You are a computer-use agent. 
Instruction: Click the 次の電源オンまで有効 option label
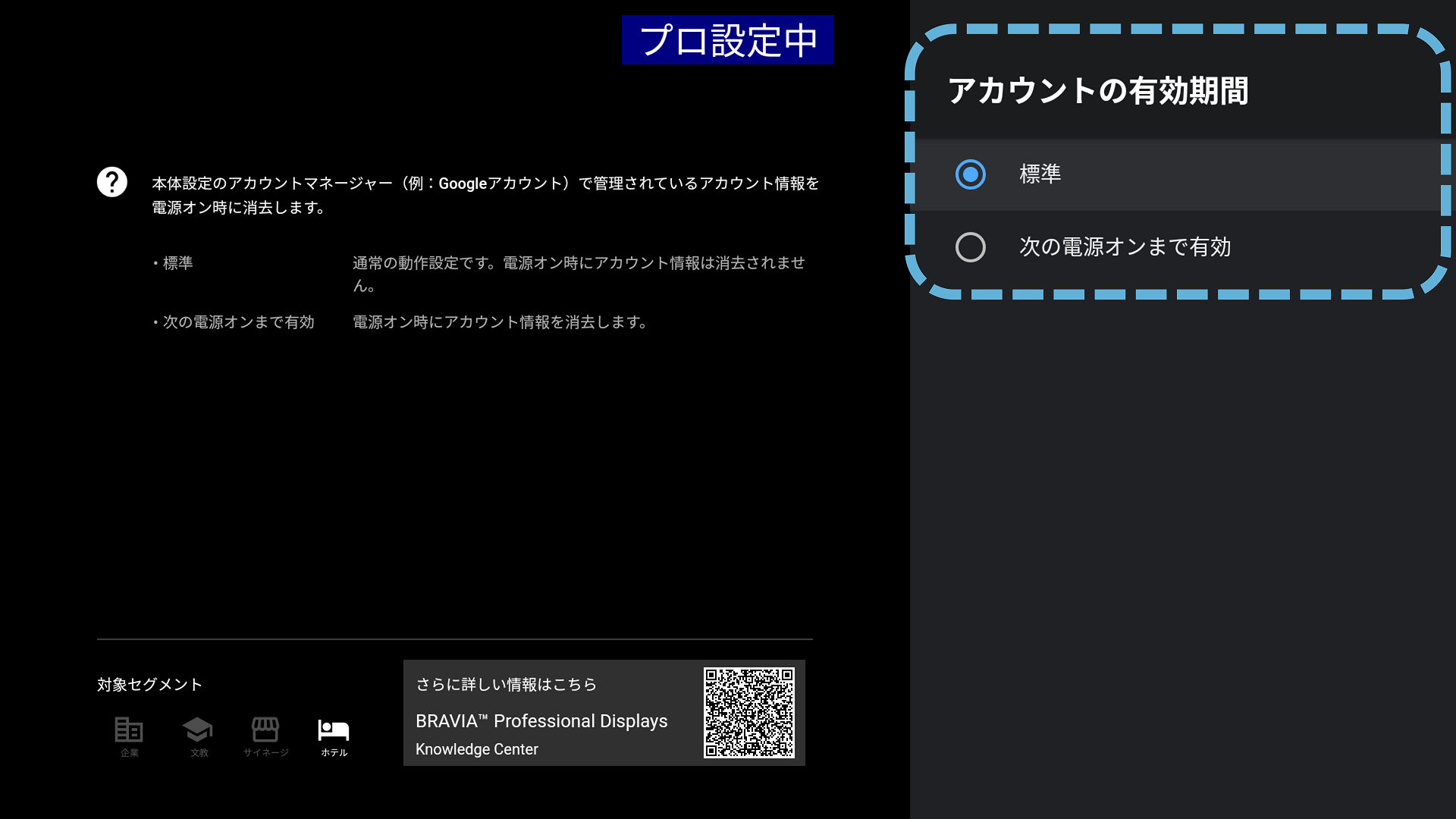click(x=1125, y=247)
